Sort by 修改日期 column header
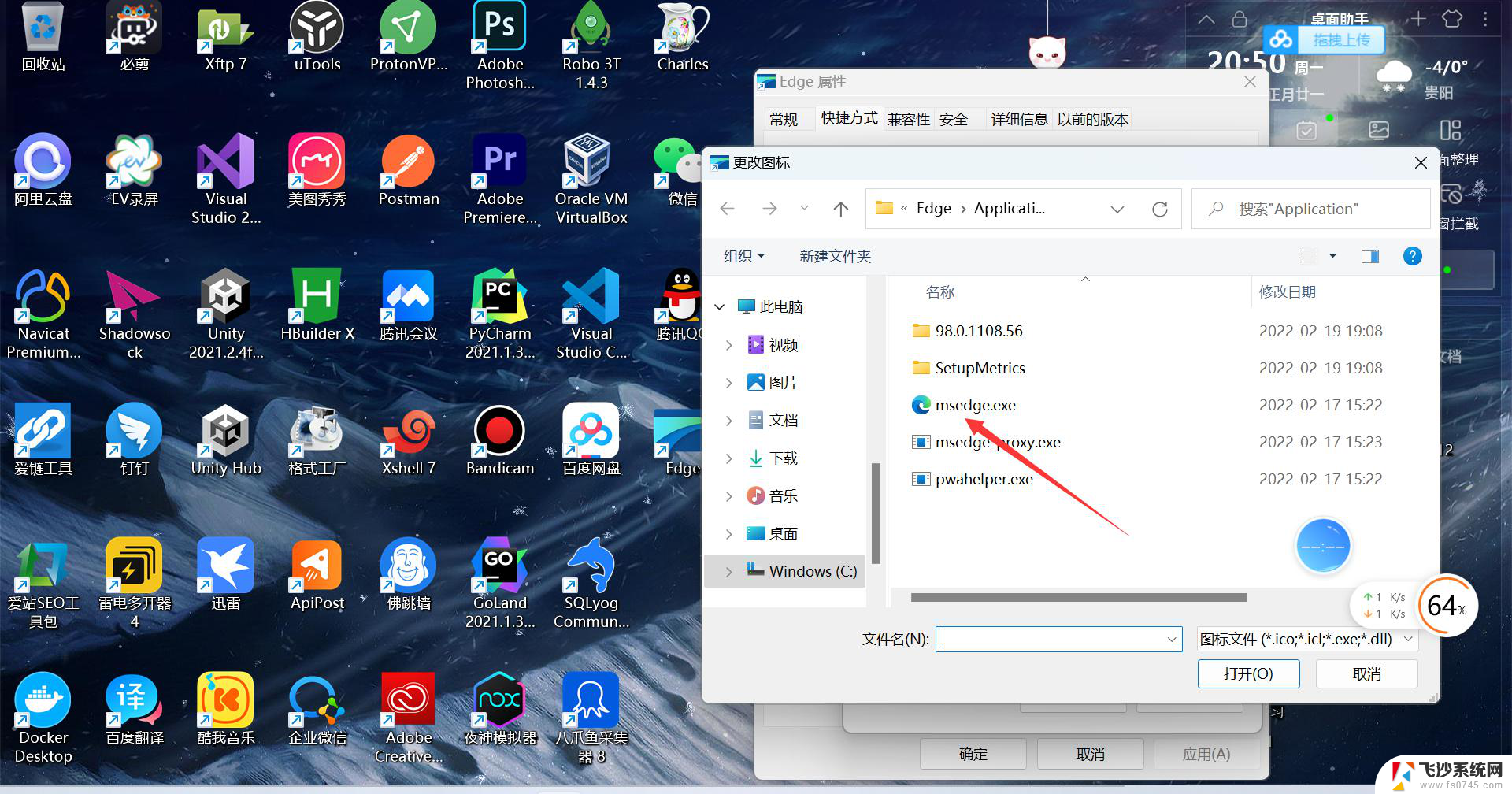The height and width of the screenshot is (794, 1512). pyautogui.click(x=1288, y=292)
